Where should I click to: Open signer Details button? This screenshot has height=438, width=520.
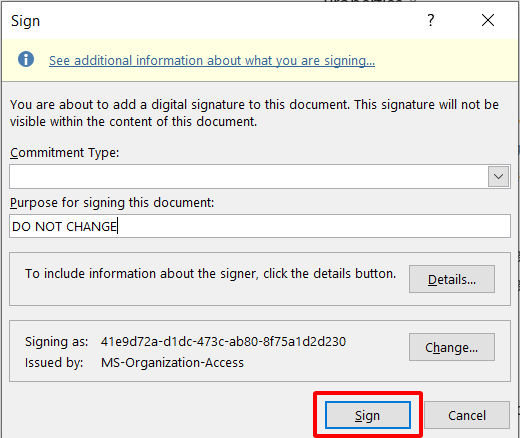(x=452, y=279)
